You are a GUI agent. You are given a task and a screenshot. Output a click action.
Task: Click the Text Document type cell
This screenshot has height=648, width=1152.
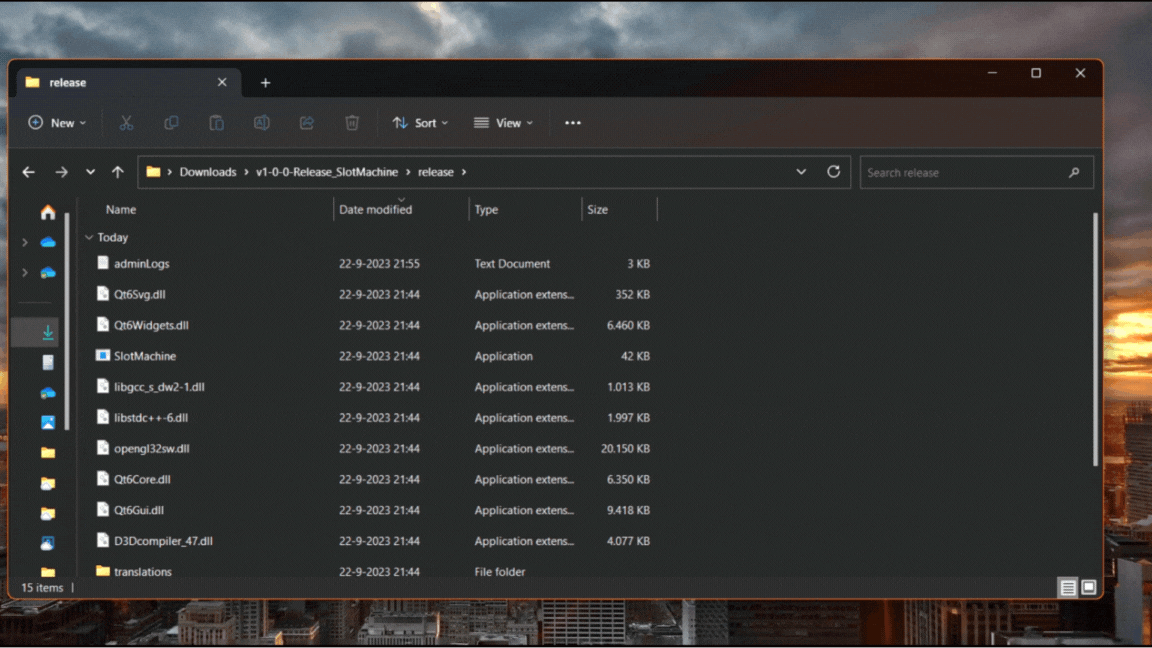[x=512, y=264]
